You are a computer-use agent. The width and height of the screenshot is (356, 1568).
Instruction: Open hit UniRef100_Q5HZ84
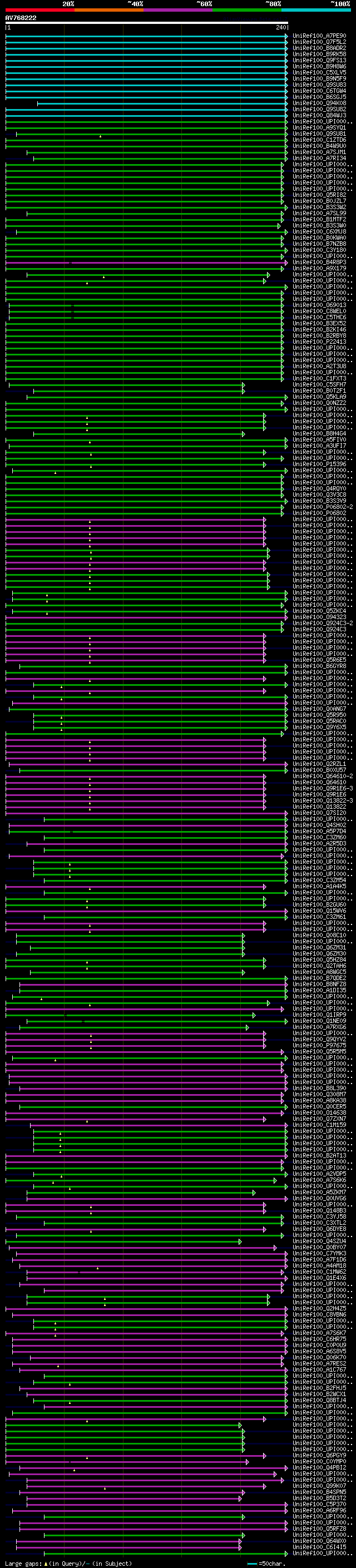coord(319,960)
